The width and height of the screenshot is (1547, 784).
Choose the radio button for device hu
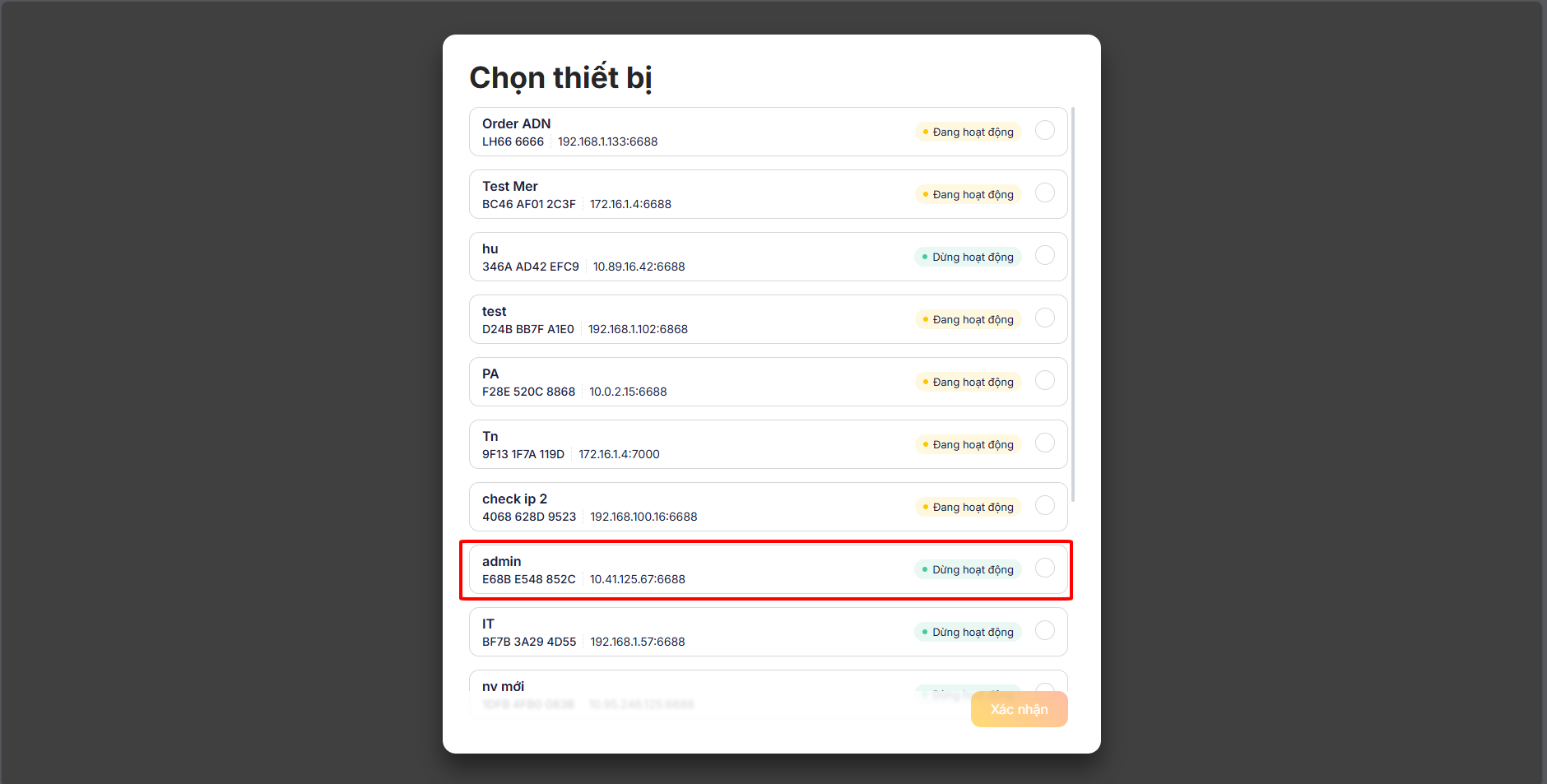tap(1044, 256)
